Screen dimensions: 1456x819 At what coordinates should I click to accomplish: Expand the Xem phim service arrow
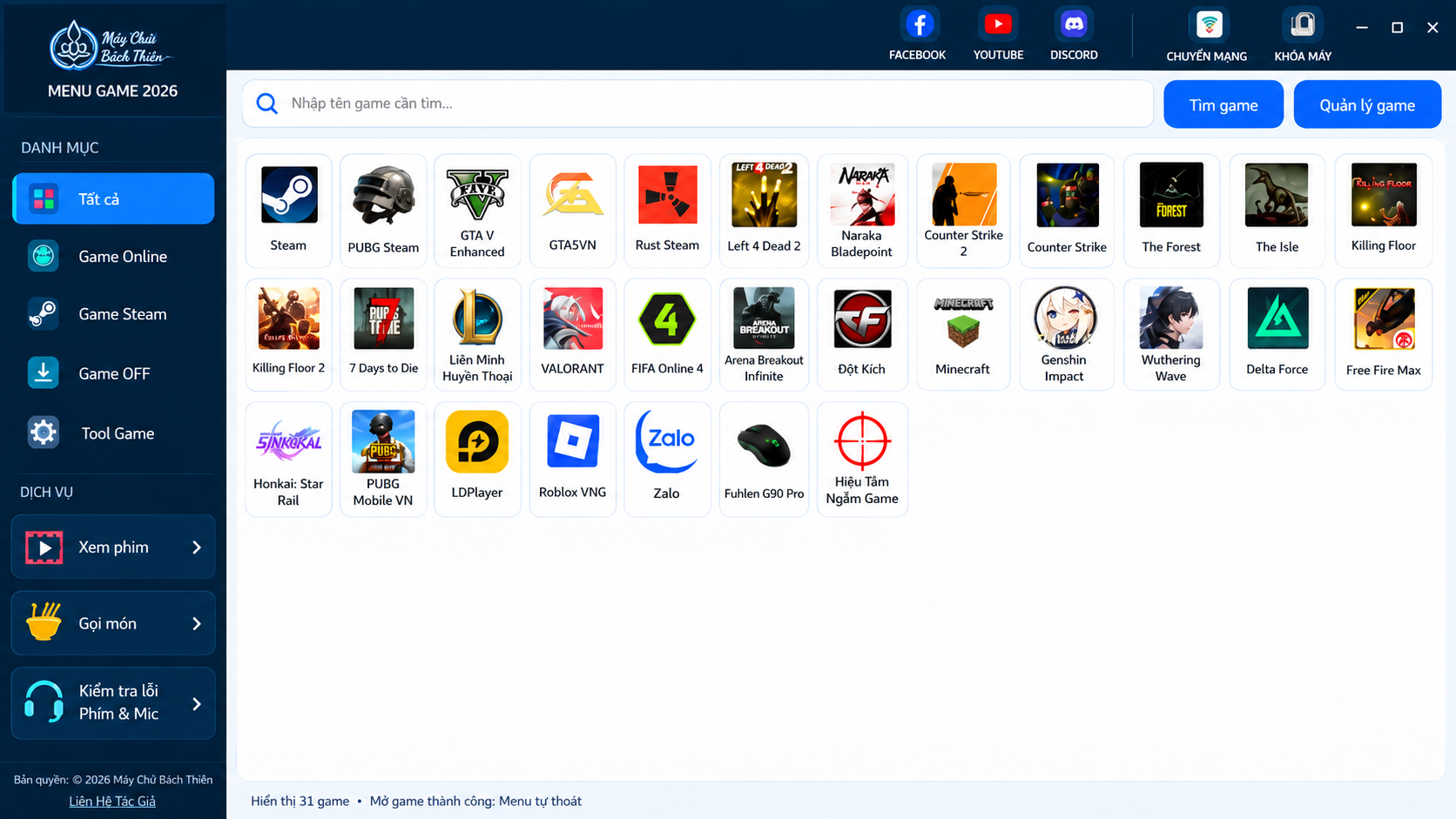tap(197, 547)
